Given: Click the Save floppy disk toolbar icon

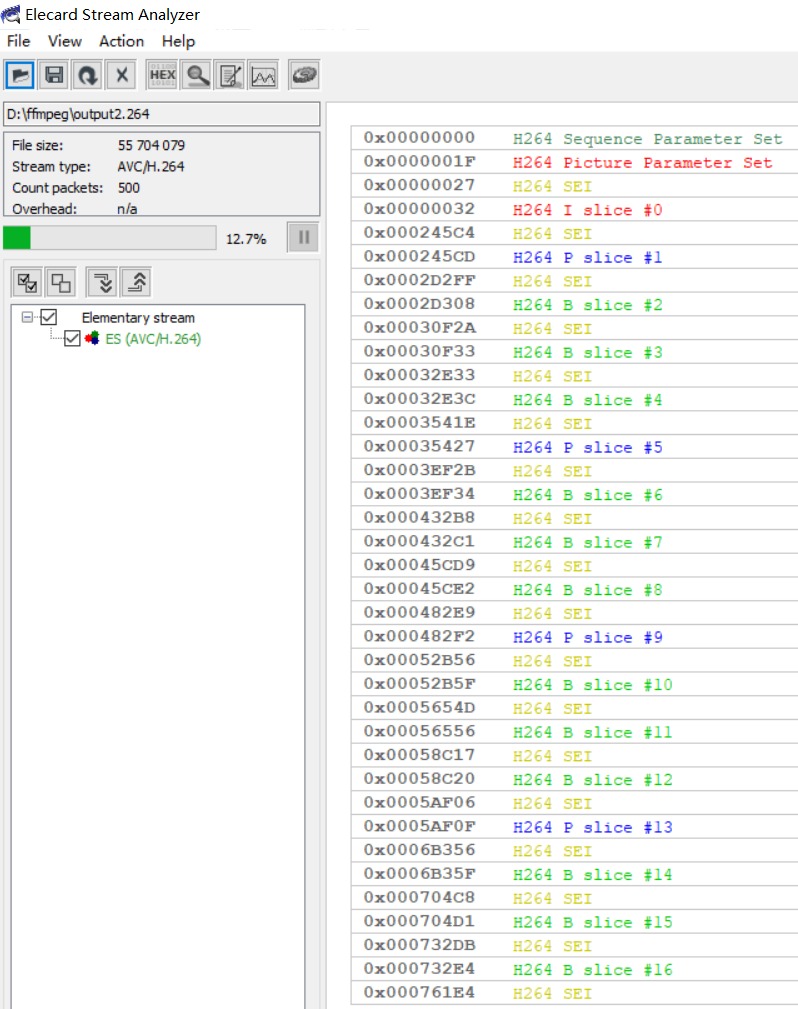Looking at the screenshot, I should [54, 75].
